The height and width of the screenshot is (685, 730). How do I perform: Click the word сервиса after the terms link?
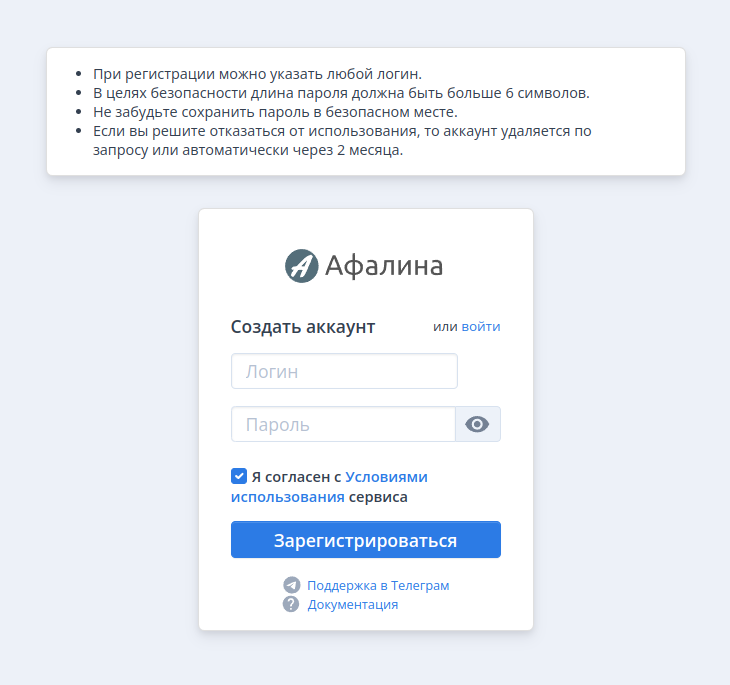[x=378, y=497]
